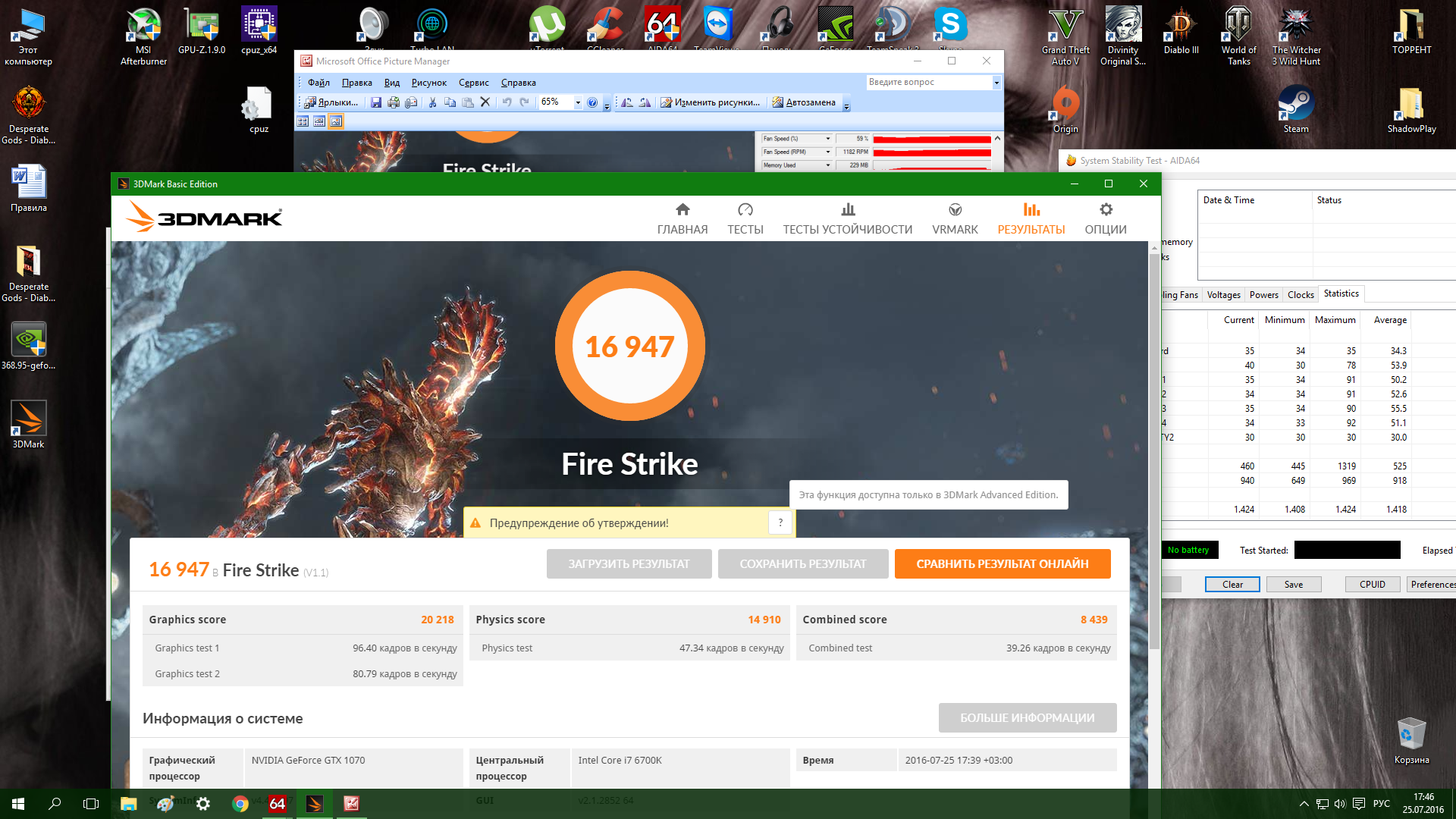Image resolution: width=1456 pixels, height=819 pixels.
Task: Expand the 65% zoom dropdown
Action: click(x=578, y=102)
